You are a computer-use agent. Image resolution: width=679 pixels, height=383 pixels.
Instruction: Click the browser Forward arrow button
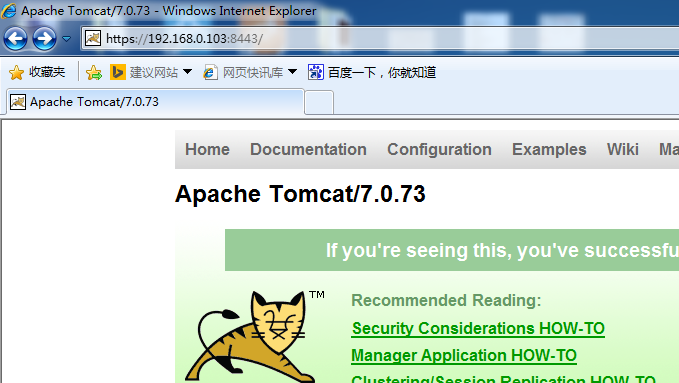44,39
